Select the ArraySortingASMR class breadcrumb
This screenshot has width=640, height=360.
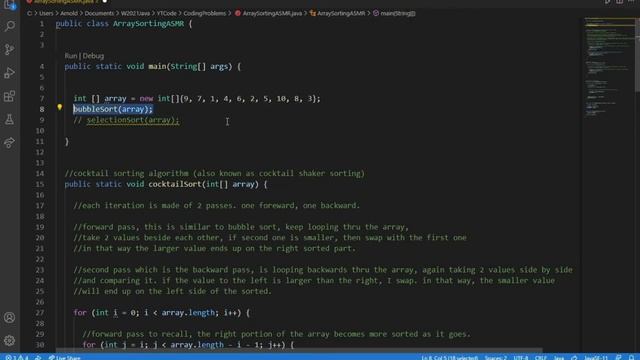pos(338,13)
